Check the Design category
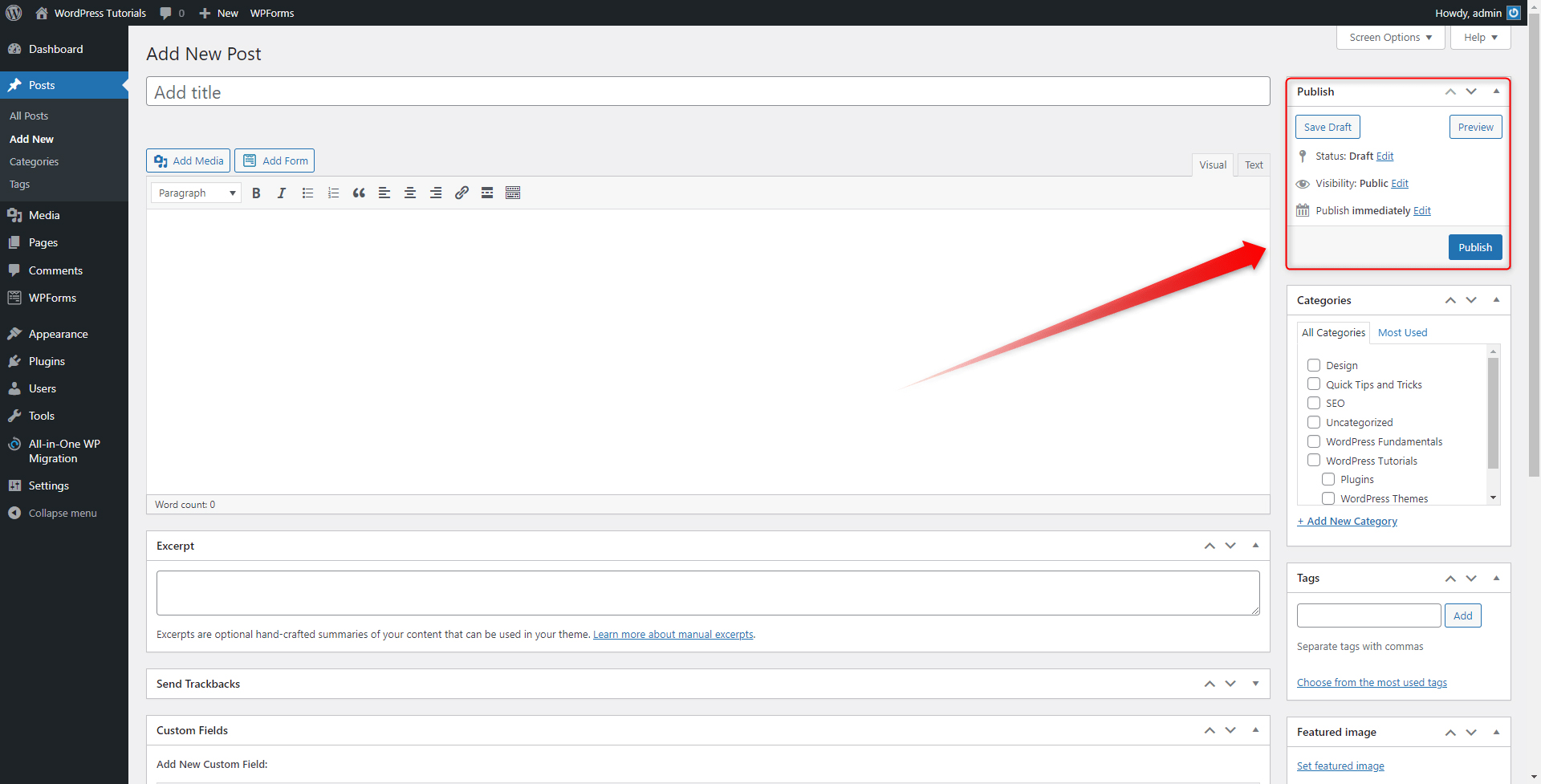This screenshot has width=1541, height=784. click(1314, 365)
